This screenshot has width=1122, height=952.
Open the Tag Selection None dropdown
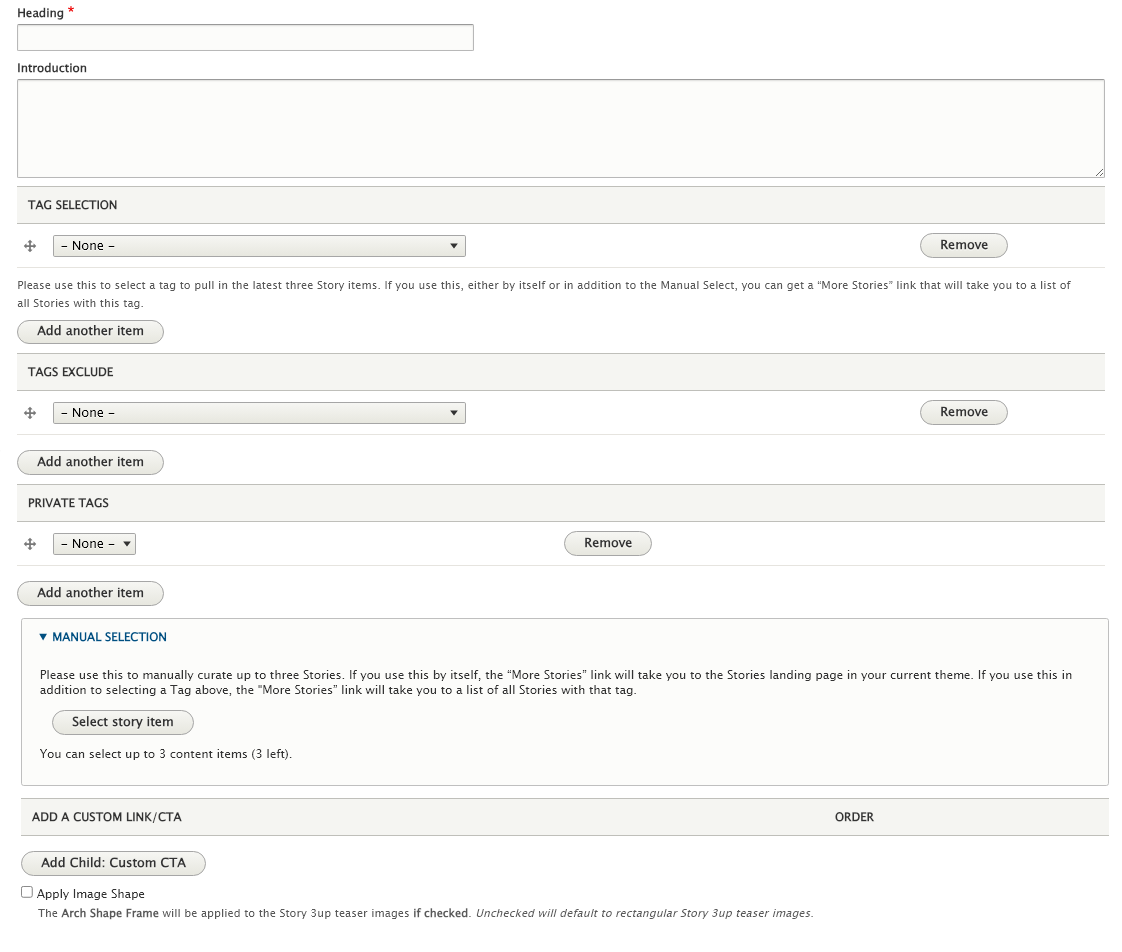259,246
